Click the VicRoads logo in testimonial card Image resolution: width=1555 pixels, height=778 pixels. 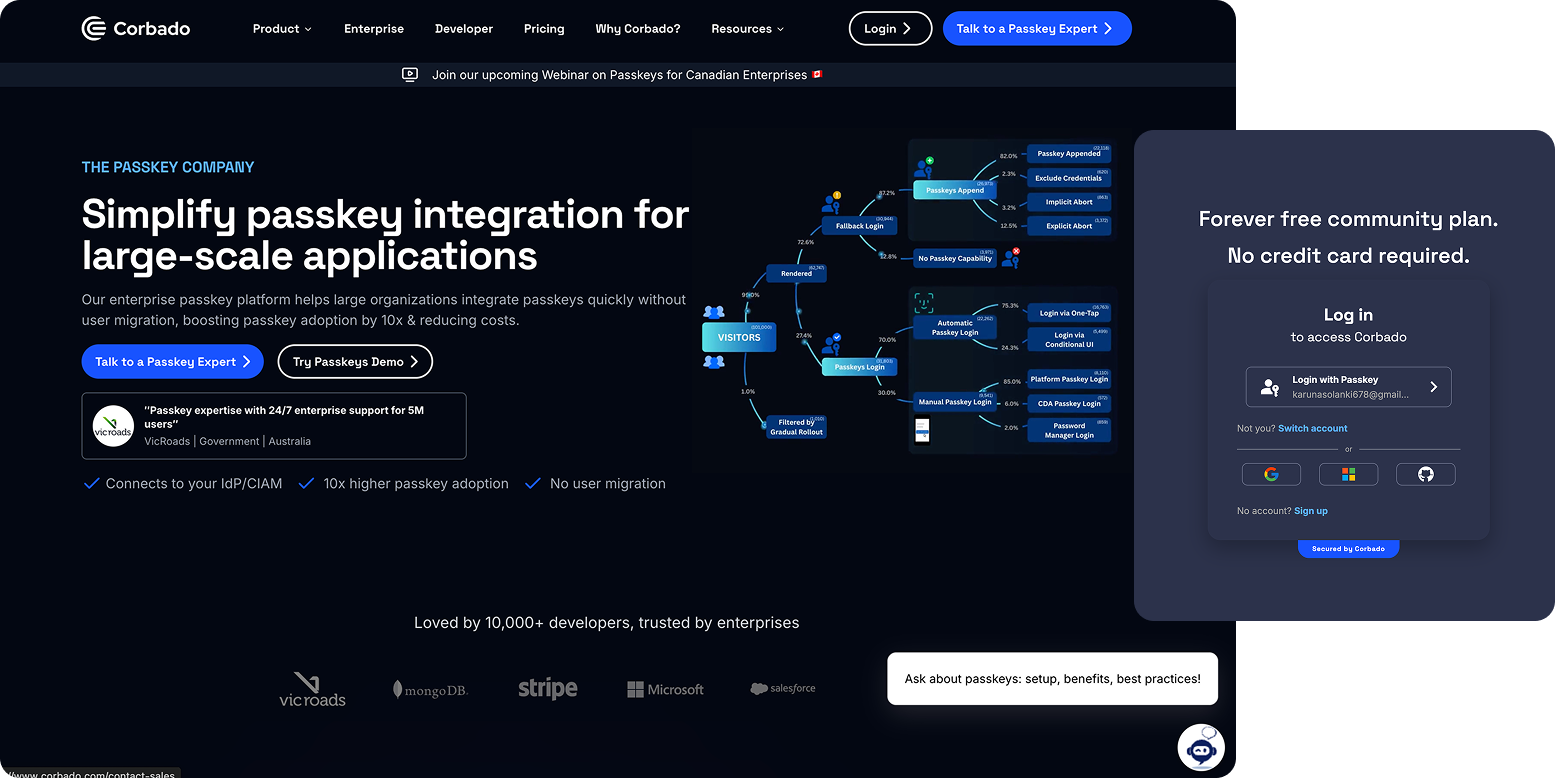tap(113, 426)
